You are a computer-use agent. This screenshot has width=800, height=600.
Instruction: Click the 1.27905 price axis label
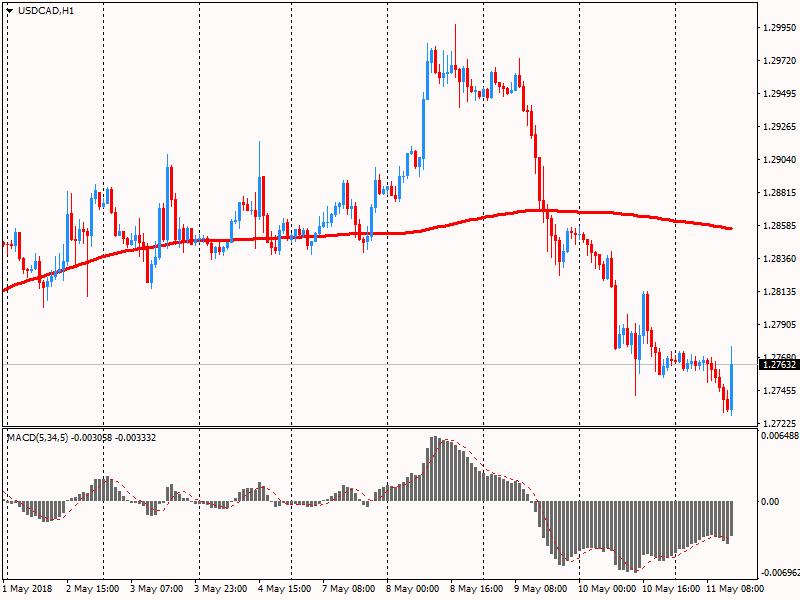(779, 324)
